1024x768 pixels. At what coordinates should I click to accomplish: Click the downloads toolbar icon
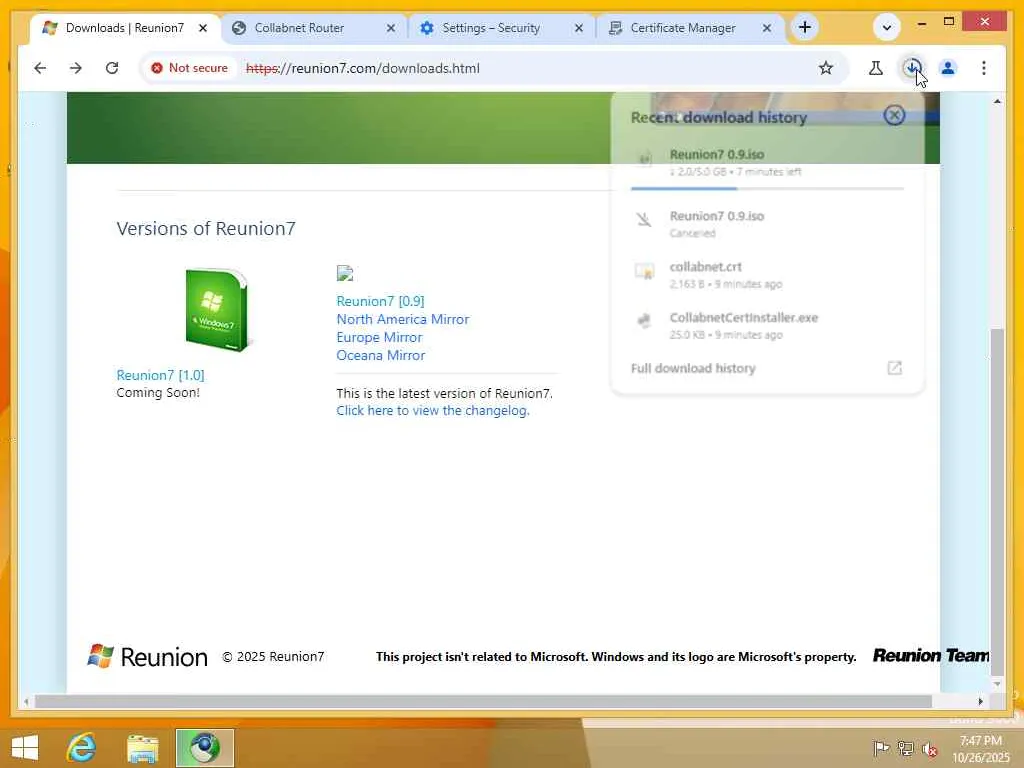[x=912, y=68]
